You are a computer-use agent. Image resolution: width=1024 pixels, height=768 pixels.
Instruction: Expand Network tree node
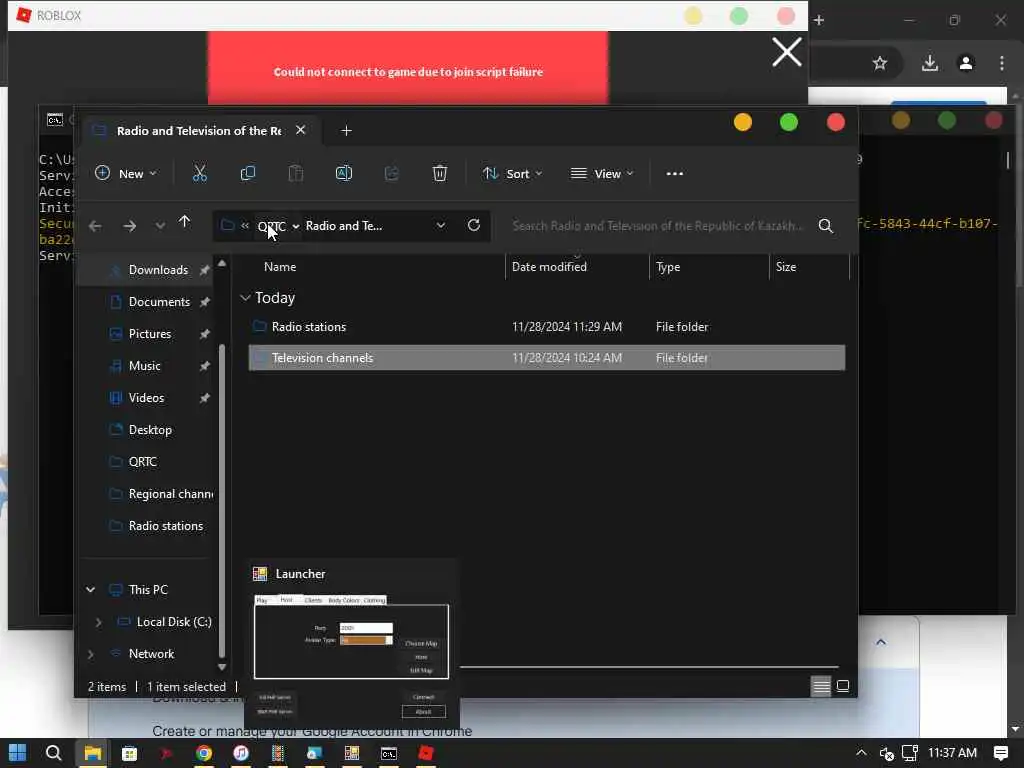click(x=91, y=654)
